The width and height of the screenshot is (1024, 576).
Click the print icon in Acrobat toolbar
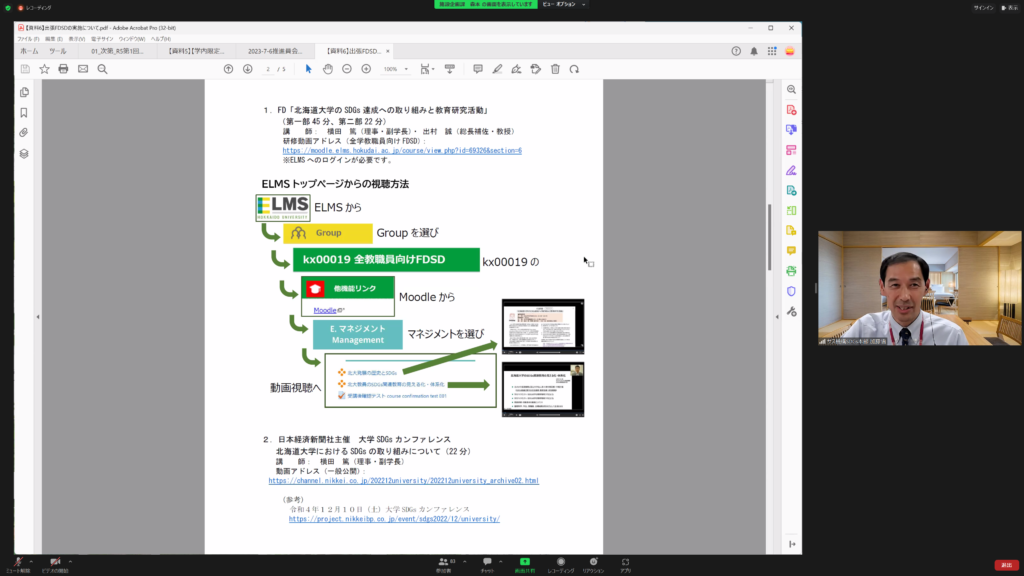coord(63,69)
